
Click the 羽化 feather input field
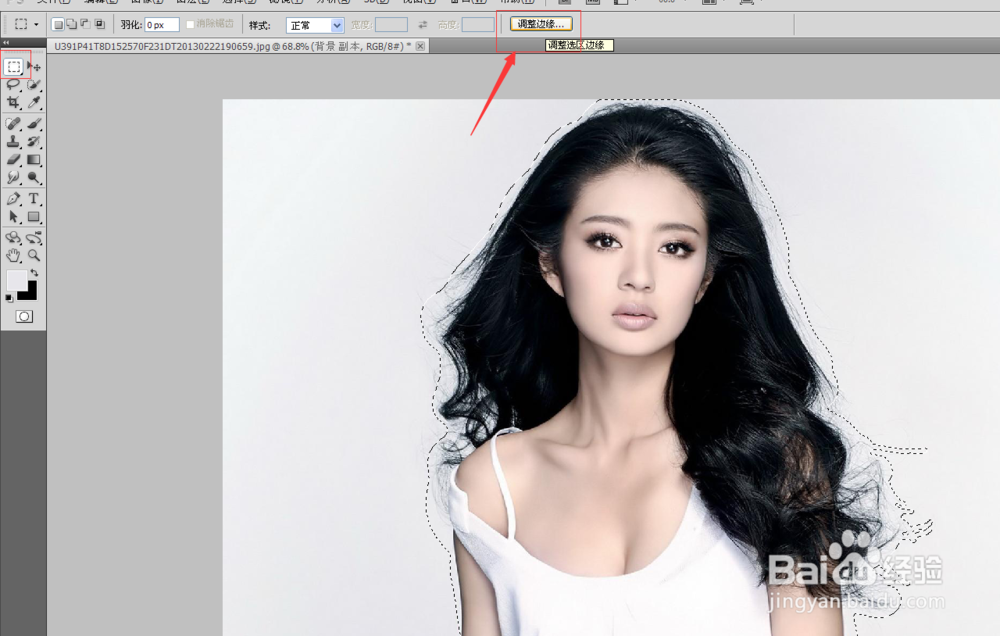click(x=162, y=25)
